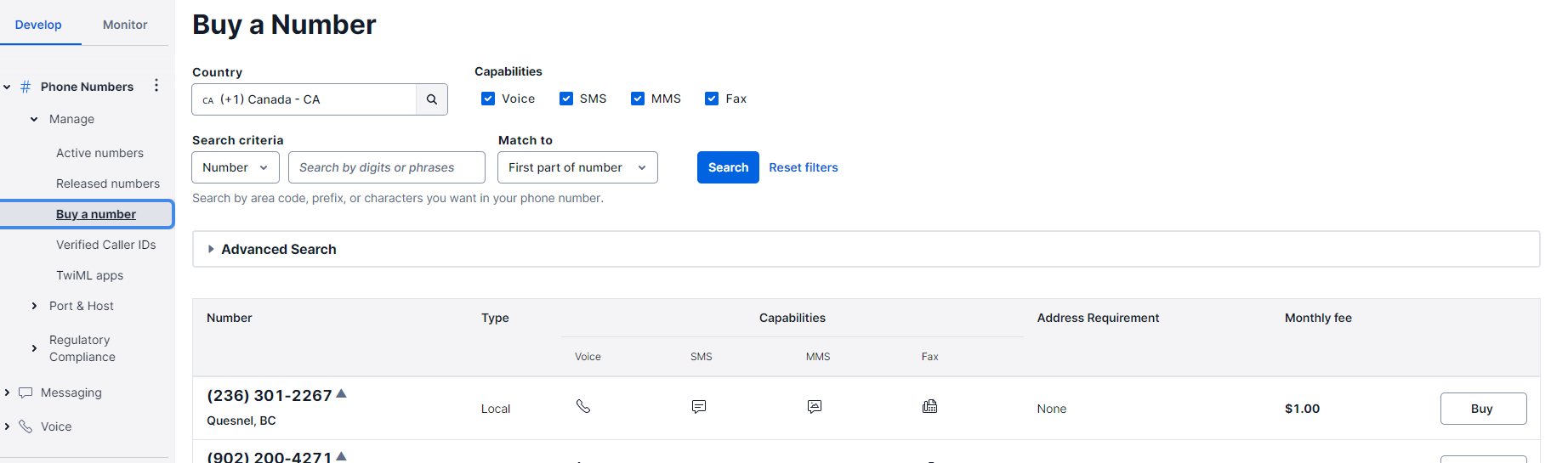Click the Address Requirement column header

point(1098,318)
